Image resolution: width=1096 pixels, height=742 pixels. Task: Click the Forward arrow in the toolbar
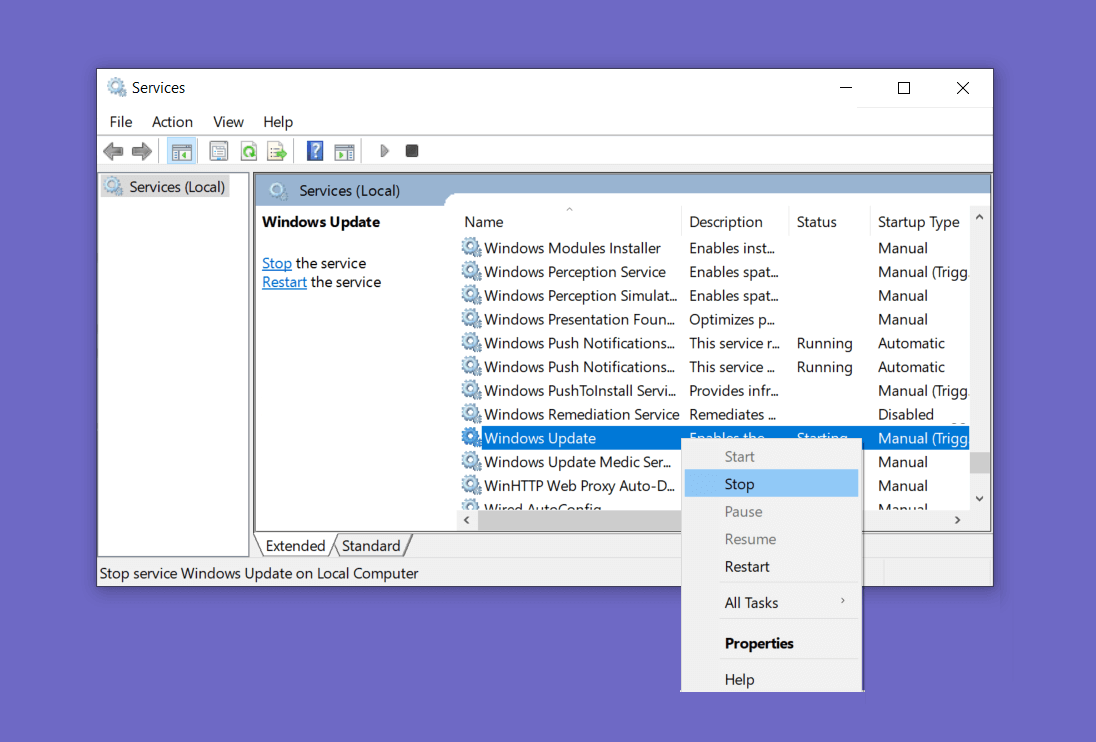[142, 151]
